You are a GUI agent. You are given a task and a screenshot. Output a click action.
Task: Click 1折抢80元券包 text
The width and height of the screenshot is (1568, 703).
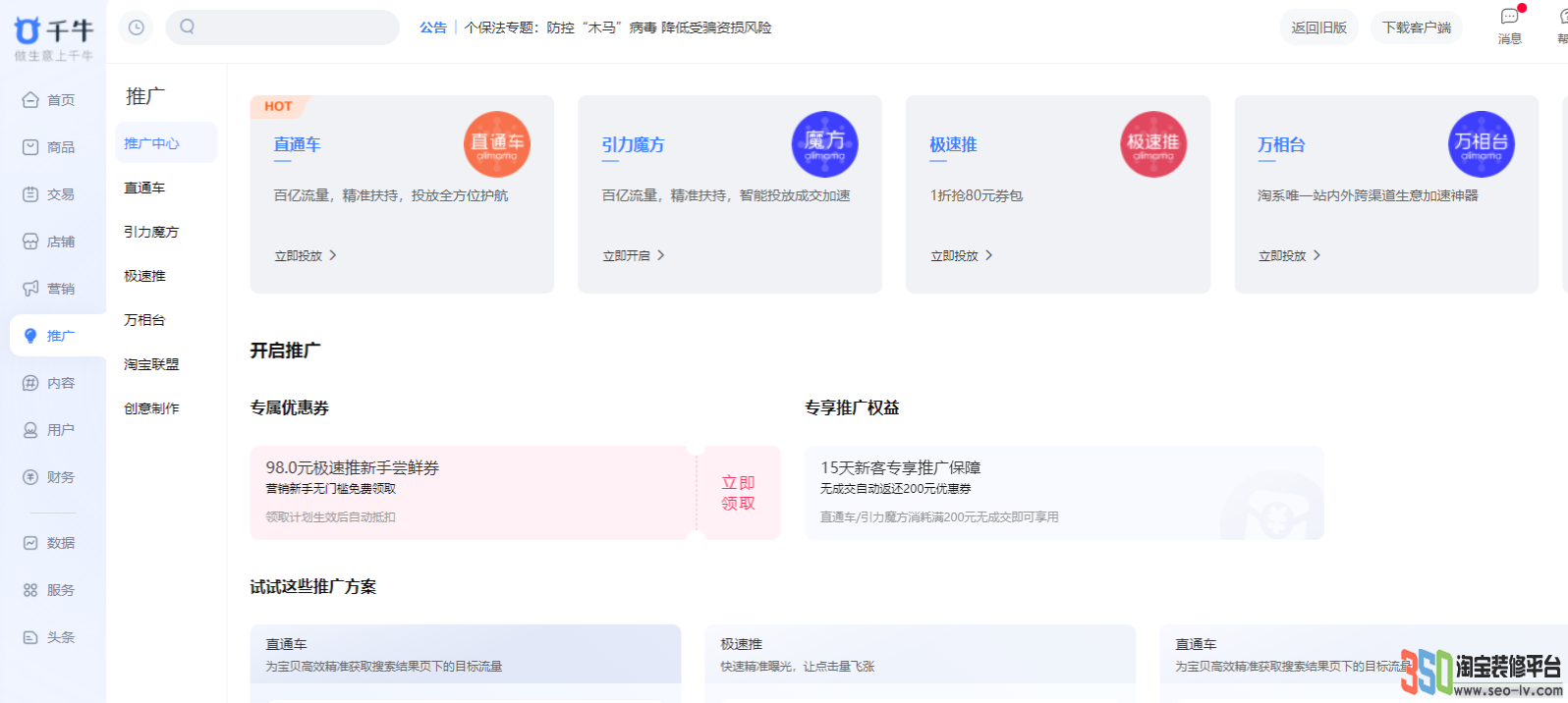tap(977, 195)
